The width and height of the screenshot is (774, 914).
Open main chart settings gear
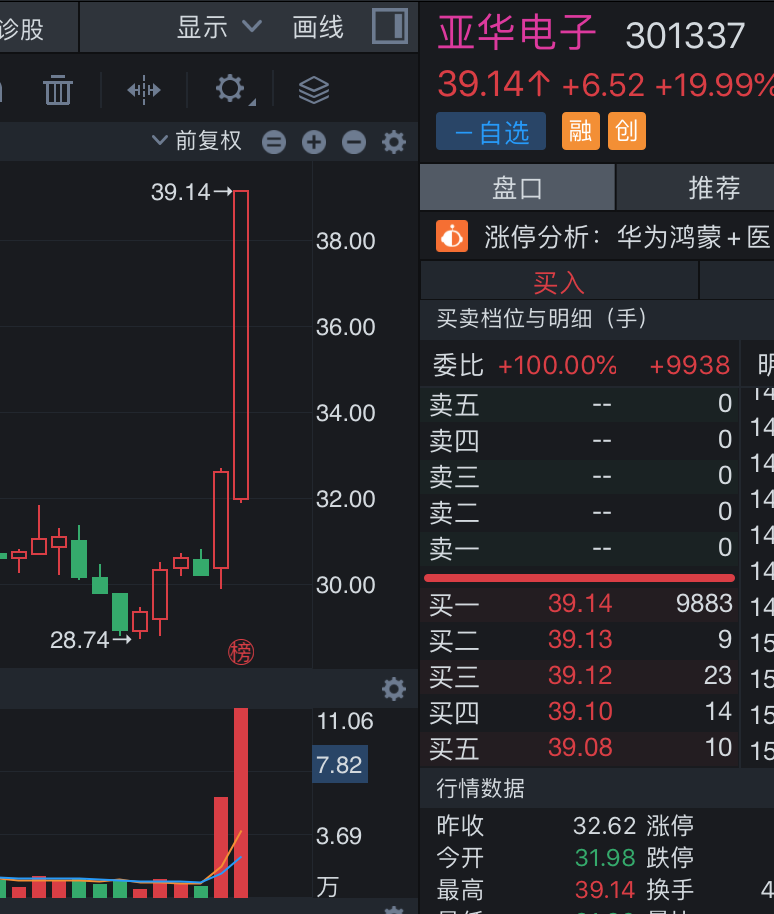(x=394, y=142)
